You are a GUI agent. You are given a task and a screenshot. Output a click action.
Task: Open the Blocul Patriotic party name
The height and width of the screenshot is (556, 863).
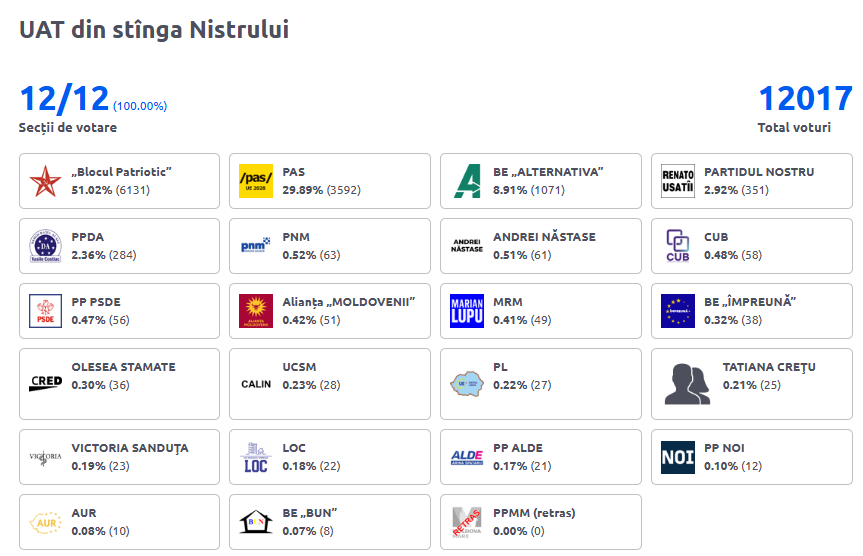tap(121, 172)
